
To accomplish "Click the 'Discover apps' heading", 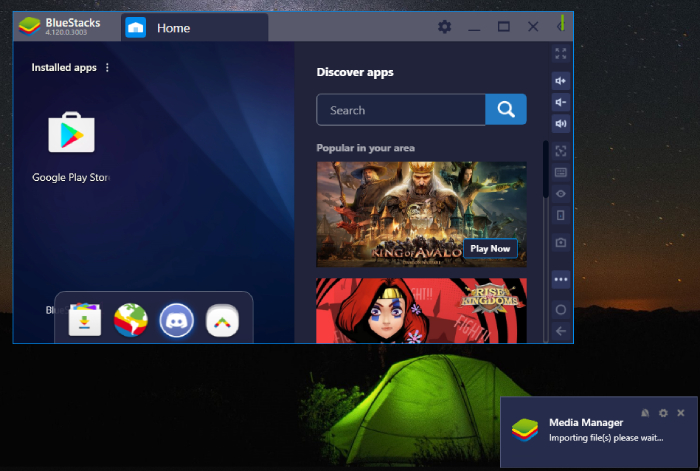I will tap(355, 72).
